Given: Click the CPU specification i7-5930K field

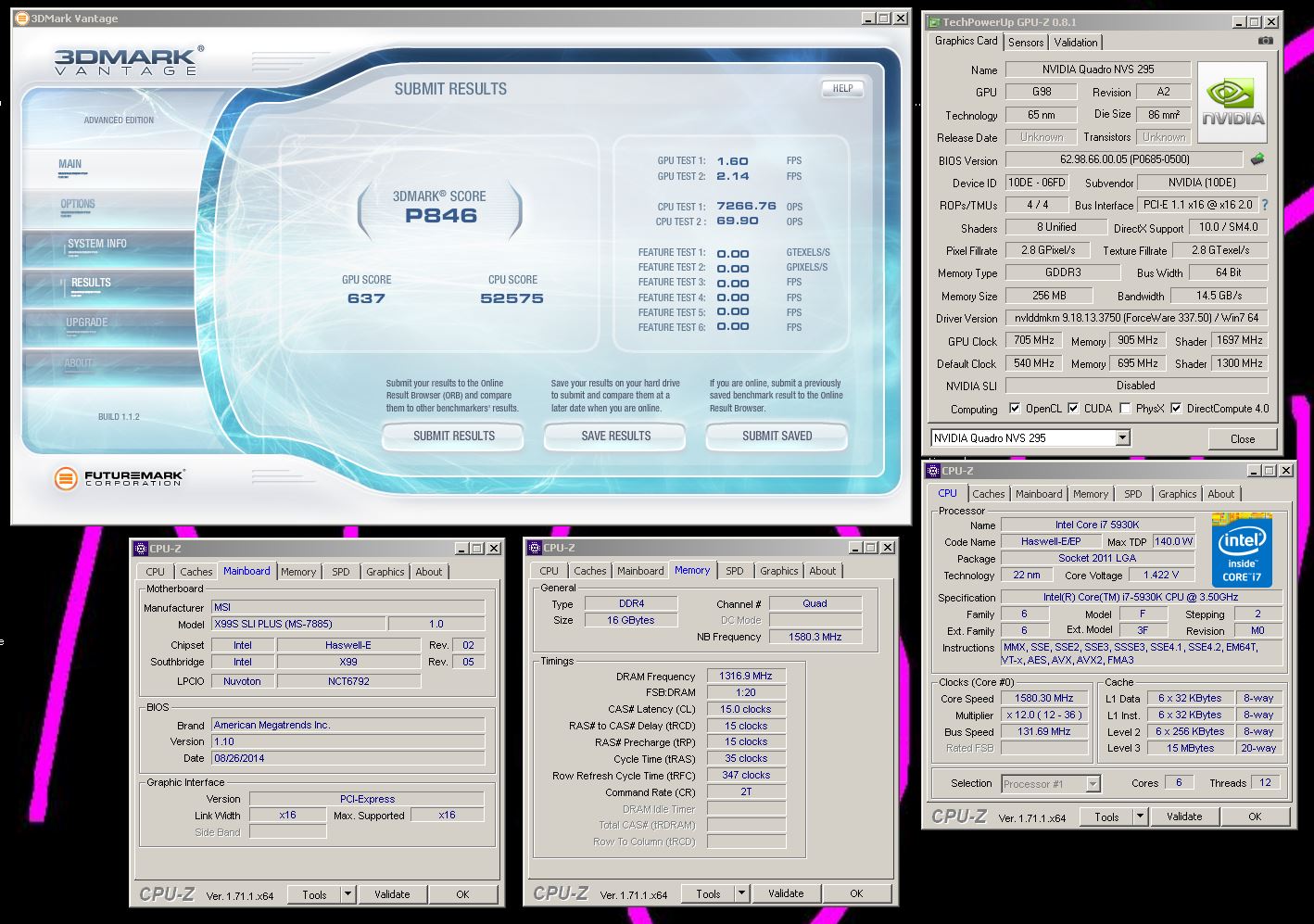Looking at the screenshot, I should (x=1141, y=597).
